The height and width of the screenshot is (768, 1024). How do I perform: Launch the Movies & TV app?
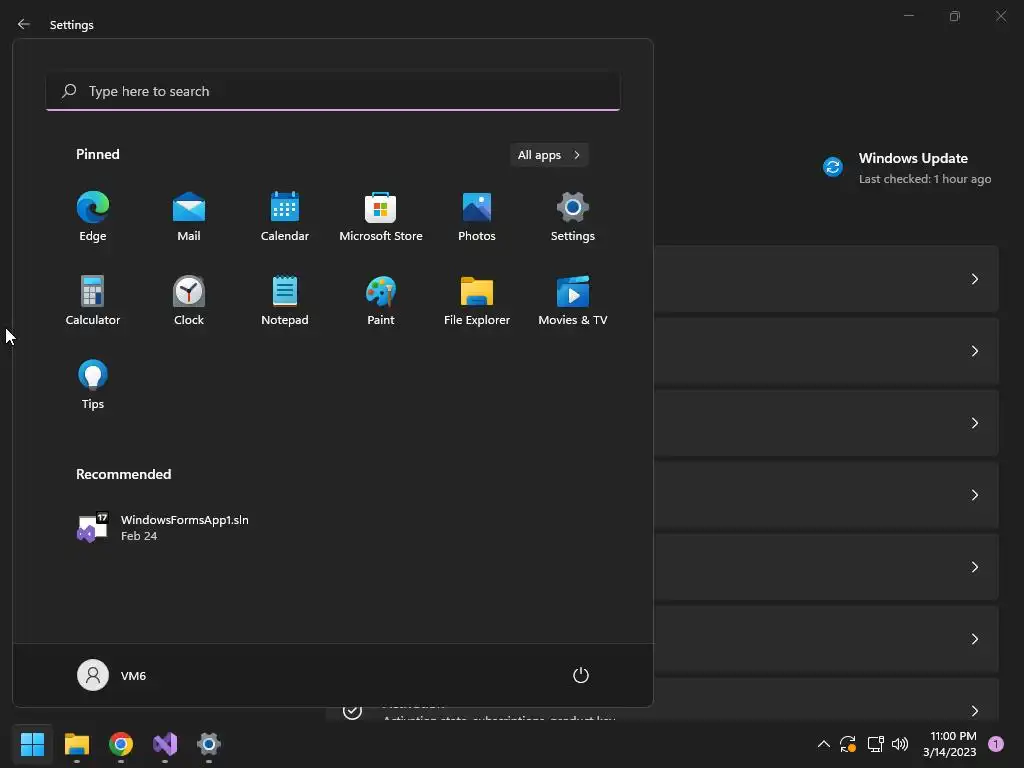click(x=573, y=301)
